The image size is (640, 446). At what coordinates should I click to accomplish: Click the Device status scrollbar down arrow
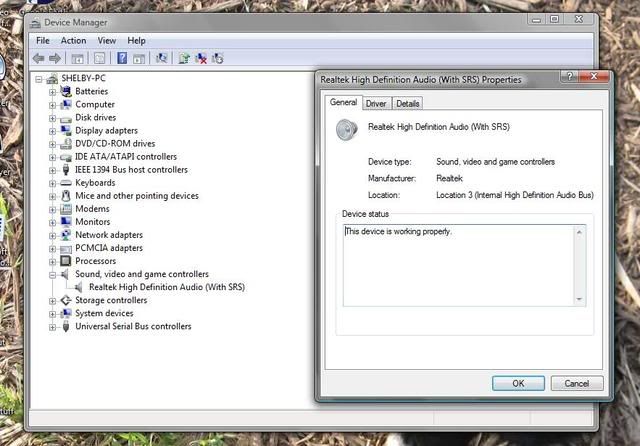pyautogui.click(x=579, y=299)
